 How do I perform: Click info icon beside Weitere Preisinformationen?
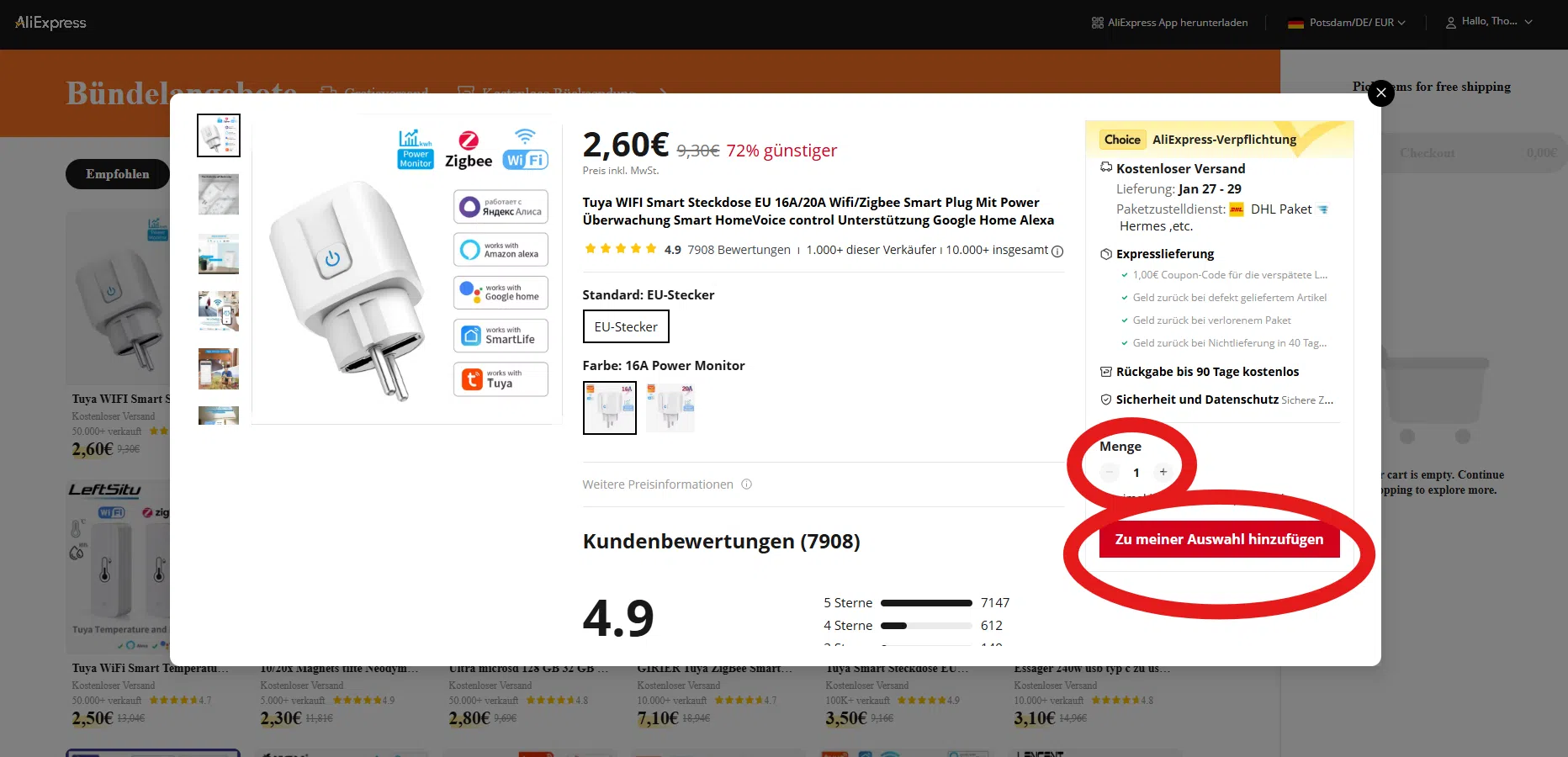pyautogui.click(x=746, y=484)
